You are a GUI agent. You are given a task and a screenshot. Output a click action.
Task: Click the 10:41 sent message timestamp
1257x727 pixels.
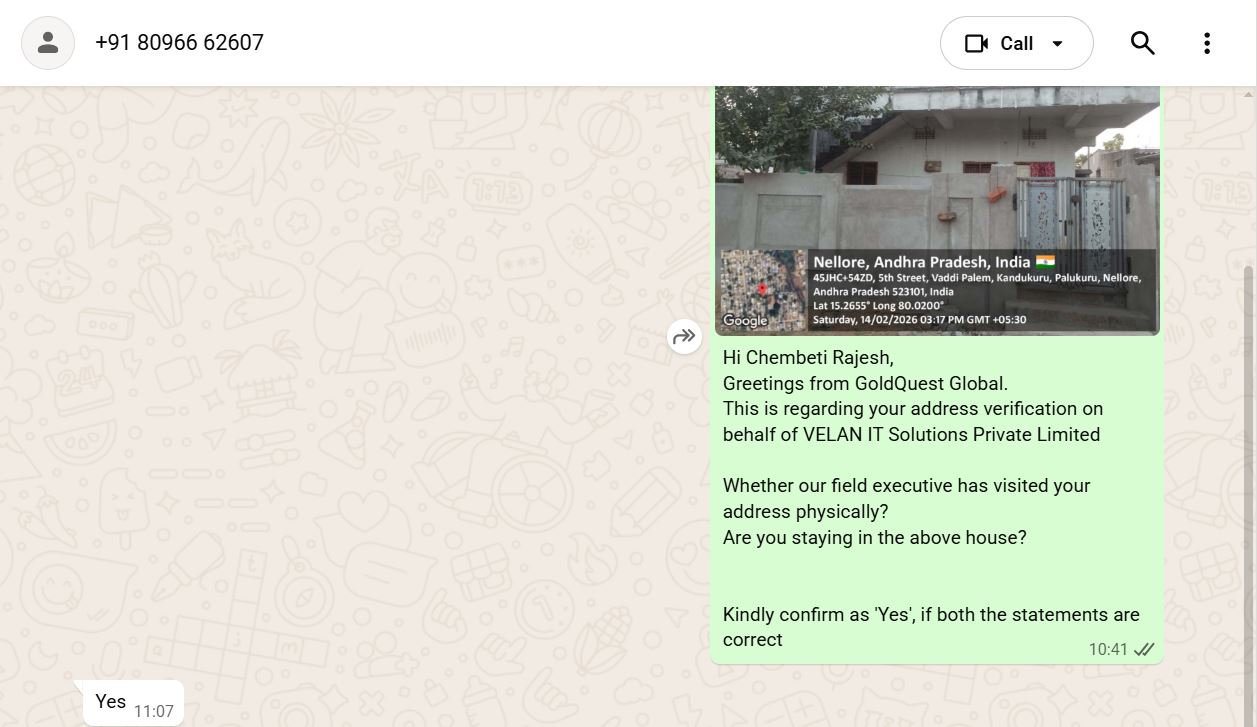[x=1107, y=649]
